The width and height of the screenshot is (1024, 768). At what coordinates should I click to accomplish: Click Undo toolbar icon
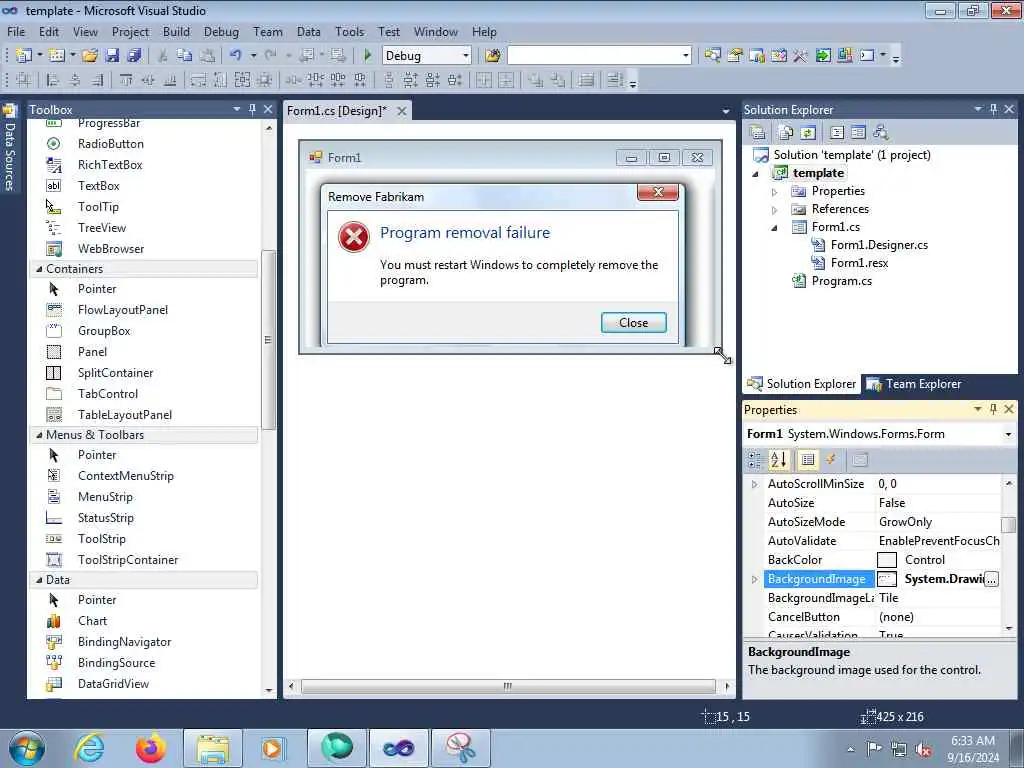coord(236,56)
